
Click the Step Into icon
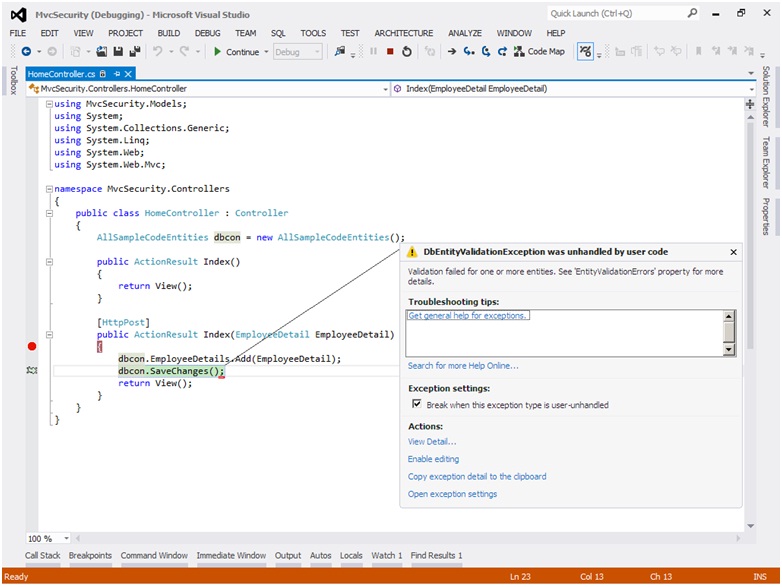pyautogui.click(x=469, y=51)
